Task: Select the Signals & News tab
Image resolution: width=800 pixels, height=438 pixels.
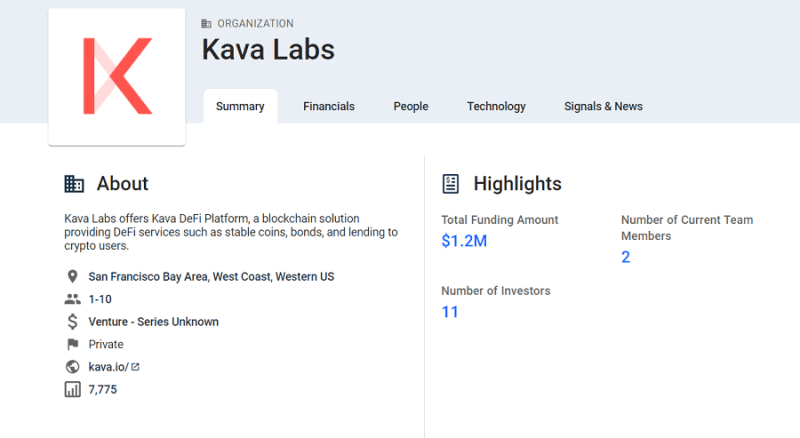Action: tap(603, 106)
